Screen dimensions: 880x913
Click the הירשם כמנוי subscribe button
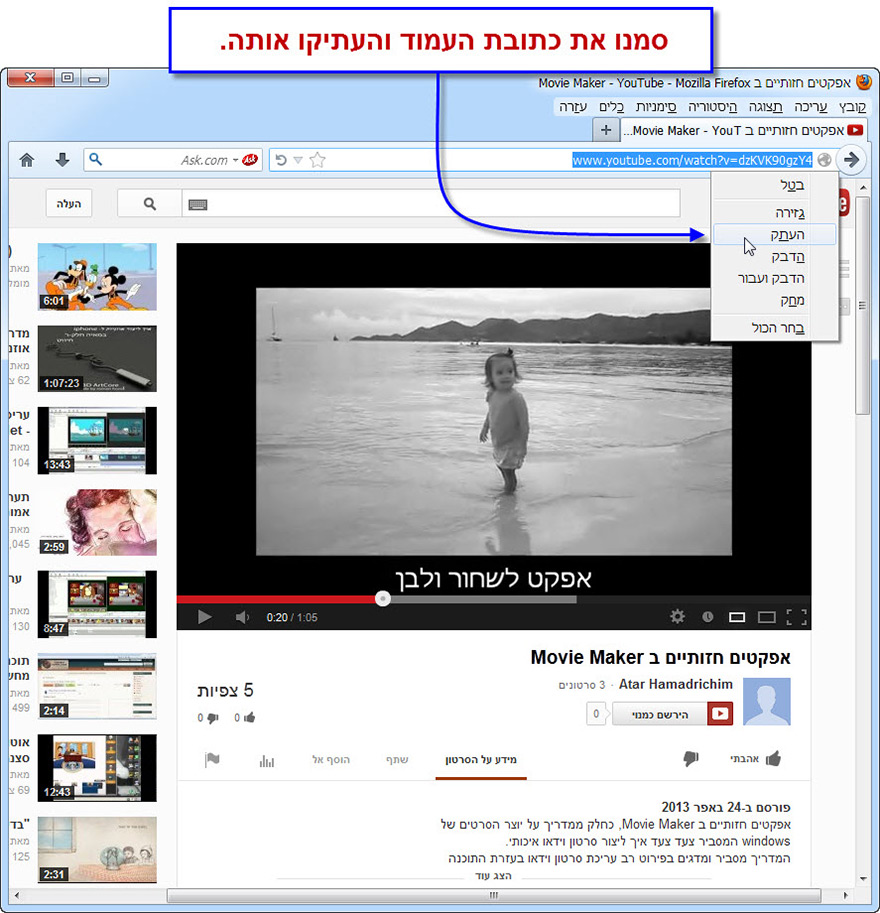pyautogui.click(x=672, y=714)
